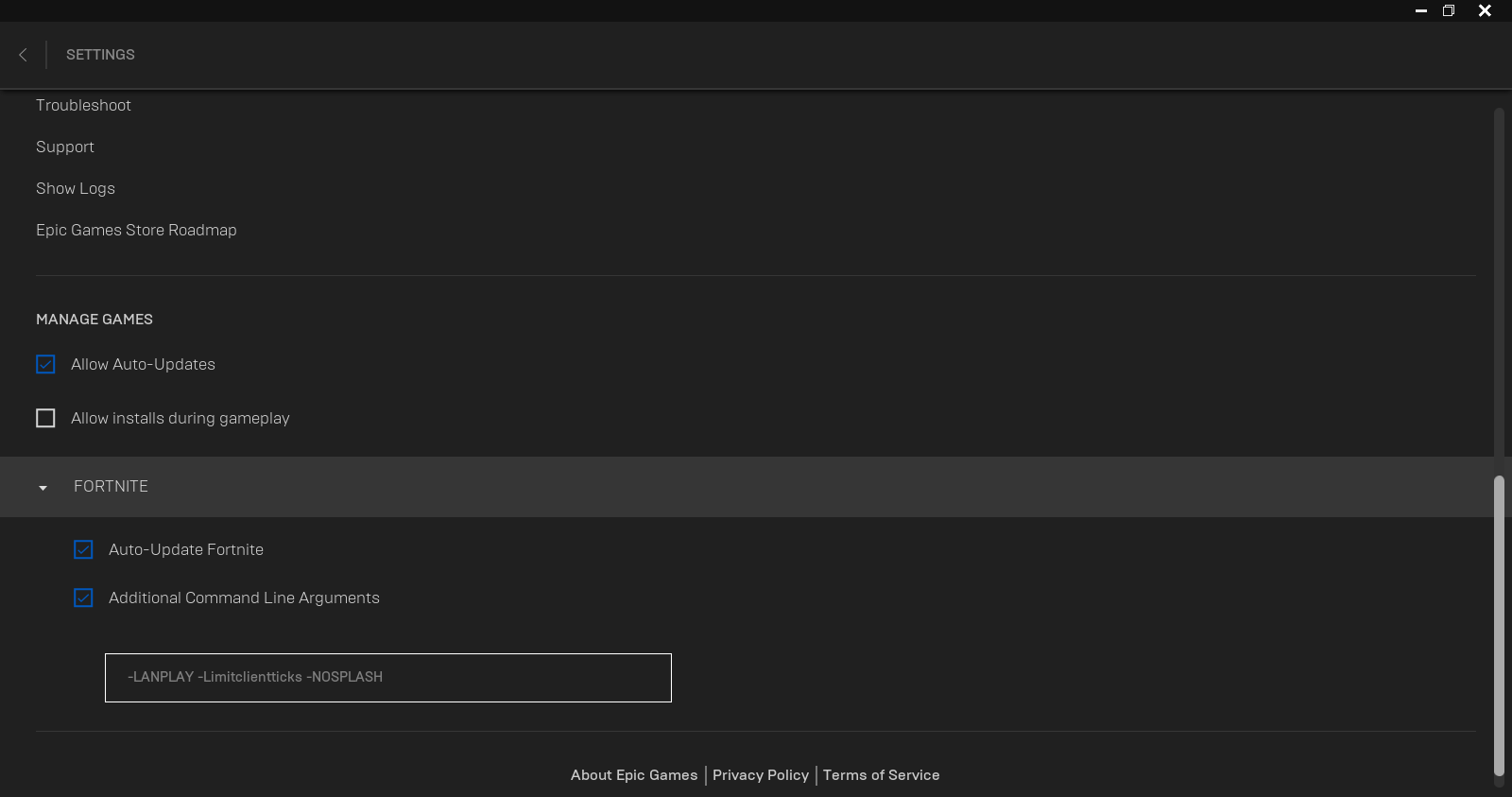Go back using the arrow beside SETTINGS
The image size is (1512, 797).
click(x=23, y=55)
